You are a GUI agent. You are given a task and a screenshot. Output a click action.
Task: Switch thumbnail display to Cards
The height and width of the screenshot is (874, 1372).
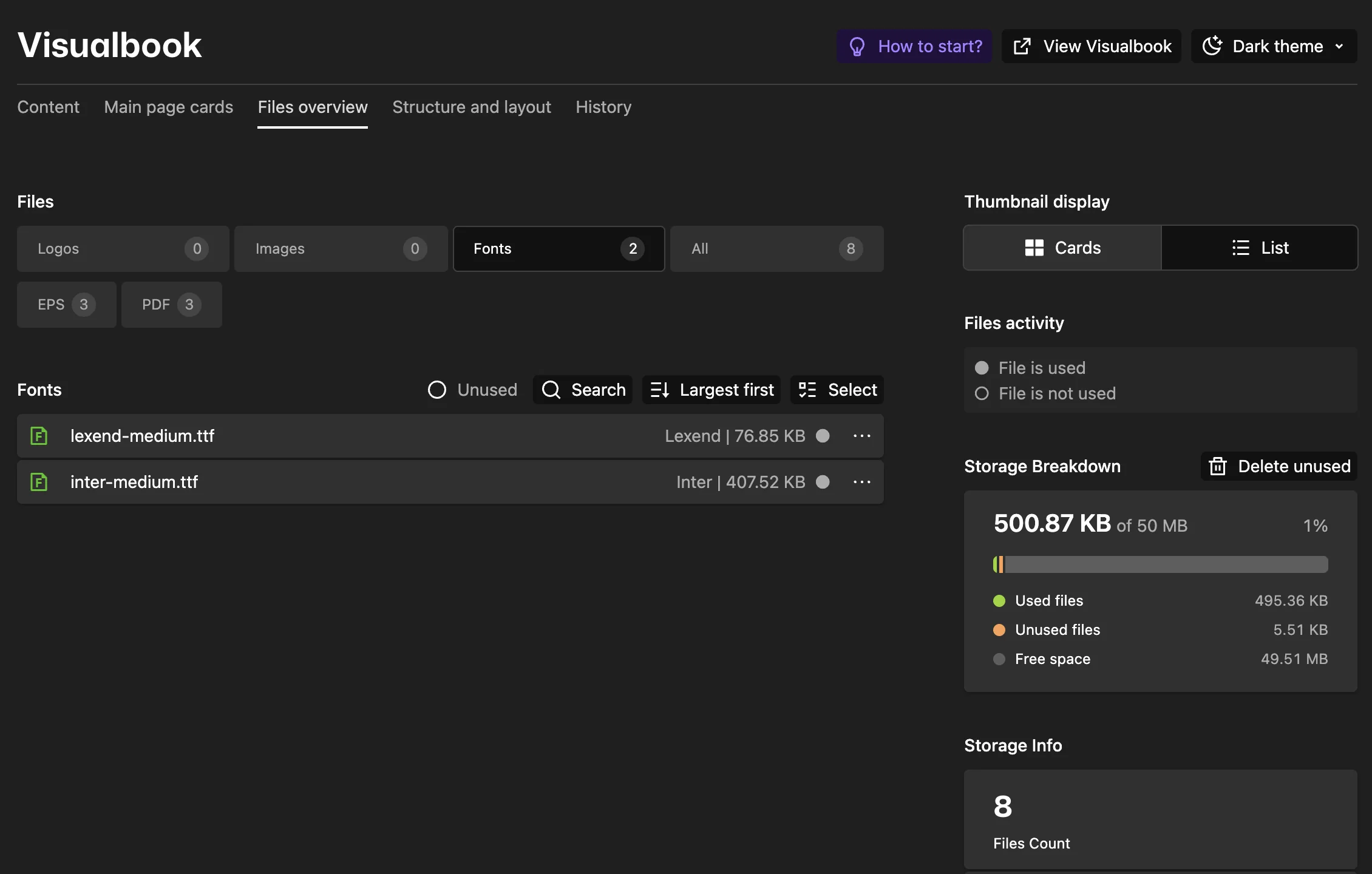[1062, 248]
